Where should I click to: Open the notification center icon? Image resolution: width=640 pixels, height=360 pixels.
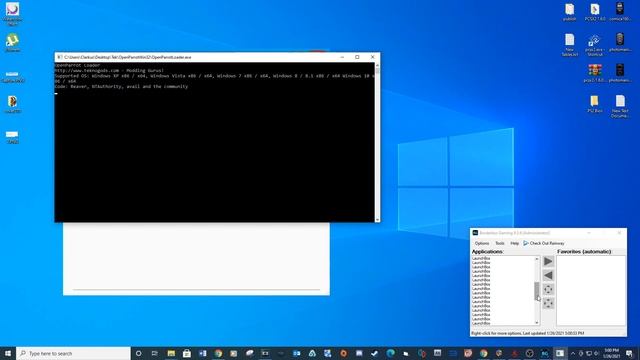(x=629, y=353)
